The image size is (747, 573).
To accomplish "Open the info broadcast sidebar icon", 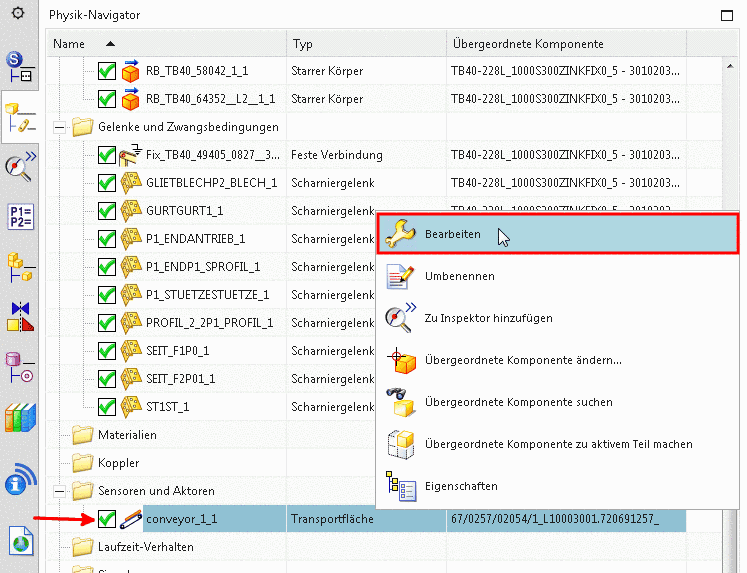I will [20, 479].
